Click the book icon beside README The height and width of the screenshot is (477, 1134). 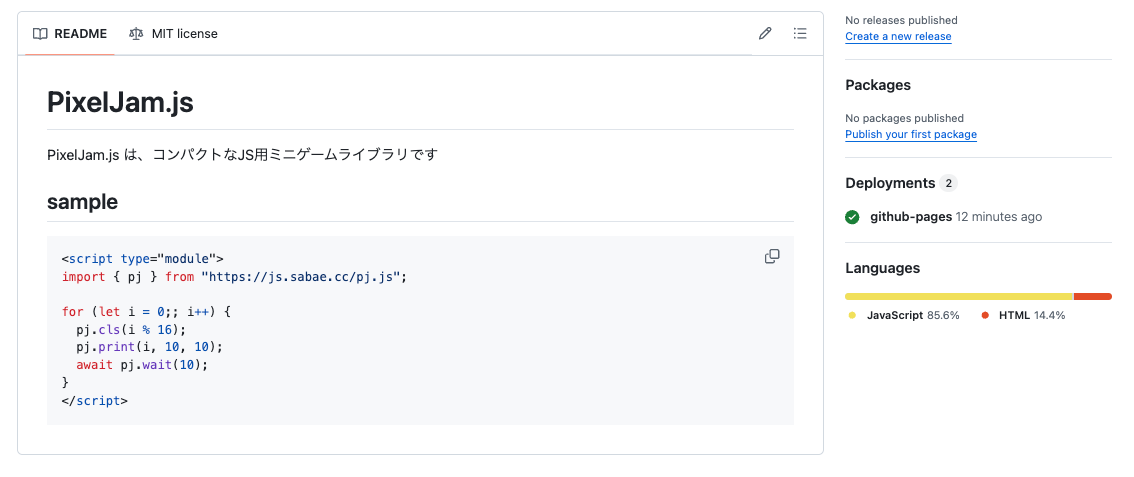click(x=40, y=34)
